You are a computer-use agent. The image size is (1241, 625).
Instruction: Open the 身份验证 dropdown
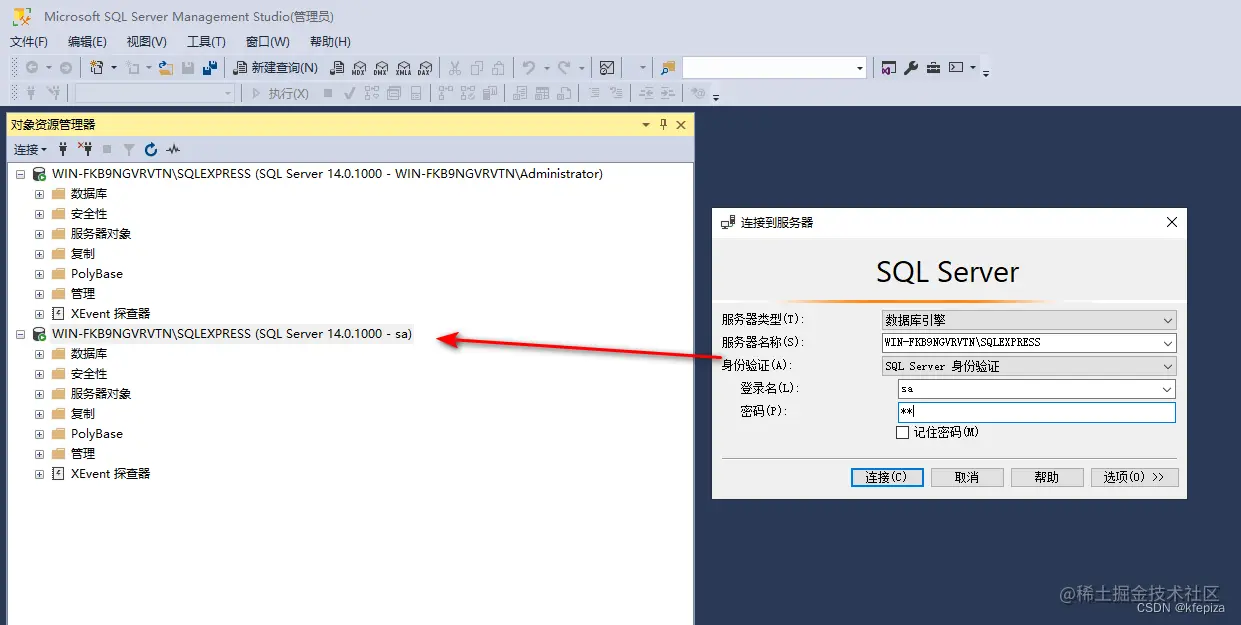pos(1029,366)
